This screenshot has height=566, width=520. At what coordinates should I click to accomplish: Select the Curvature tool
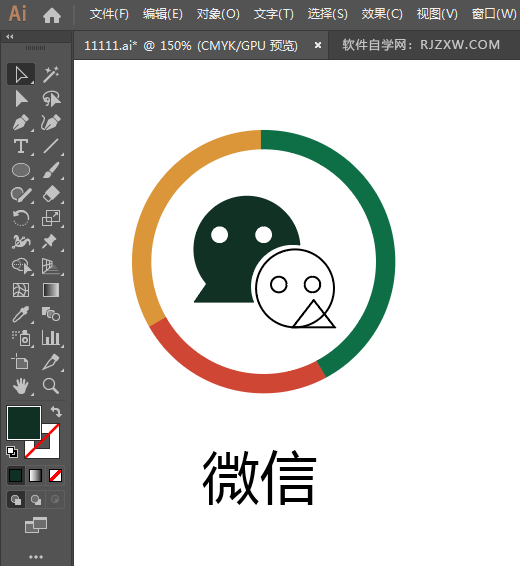[51, 123]
